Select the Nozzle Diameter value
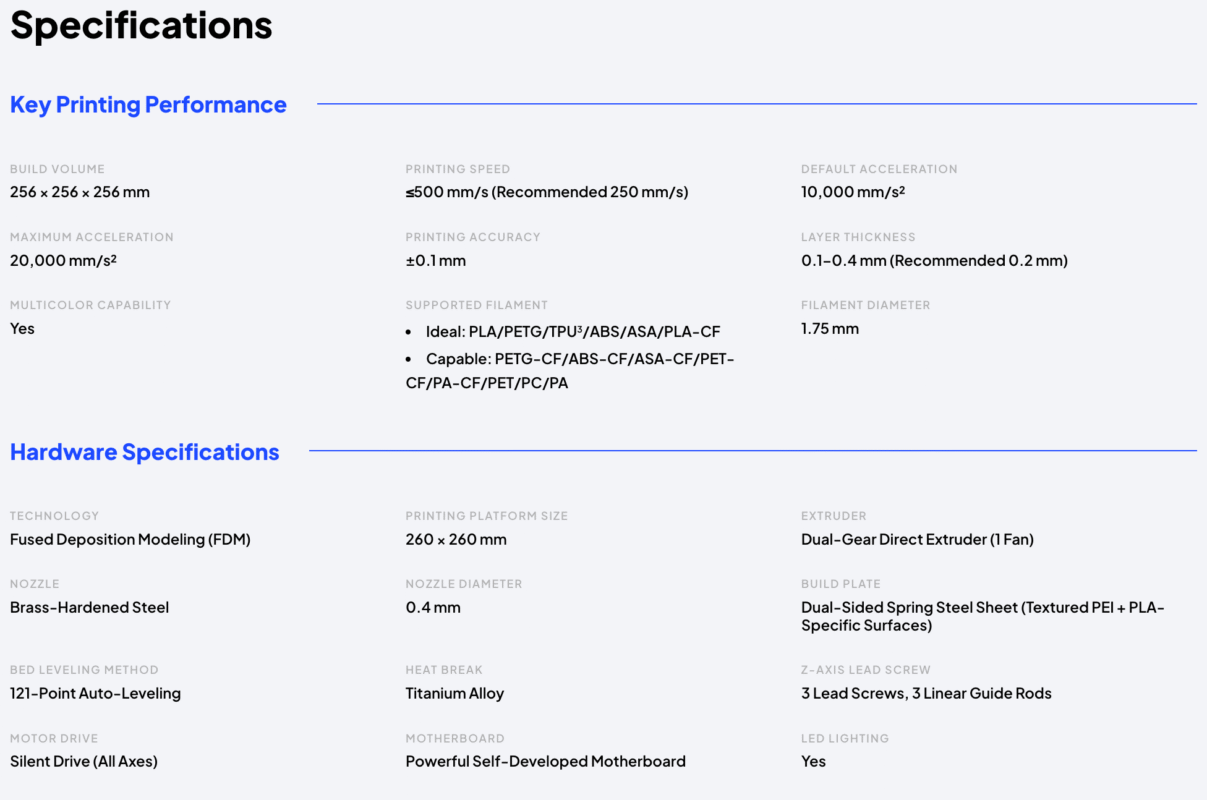This screenshot has width=1207, height=800. tap(433, 607)
